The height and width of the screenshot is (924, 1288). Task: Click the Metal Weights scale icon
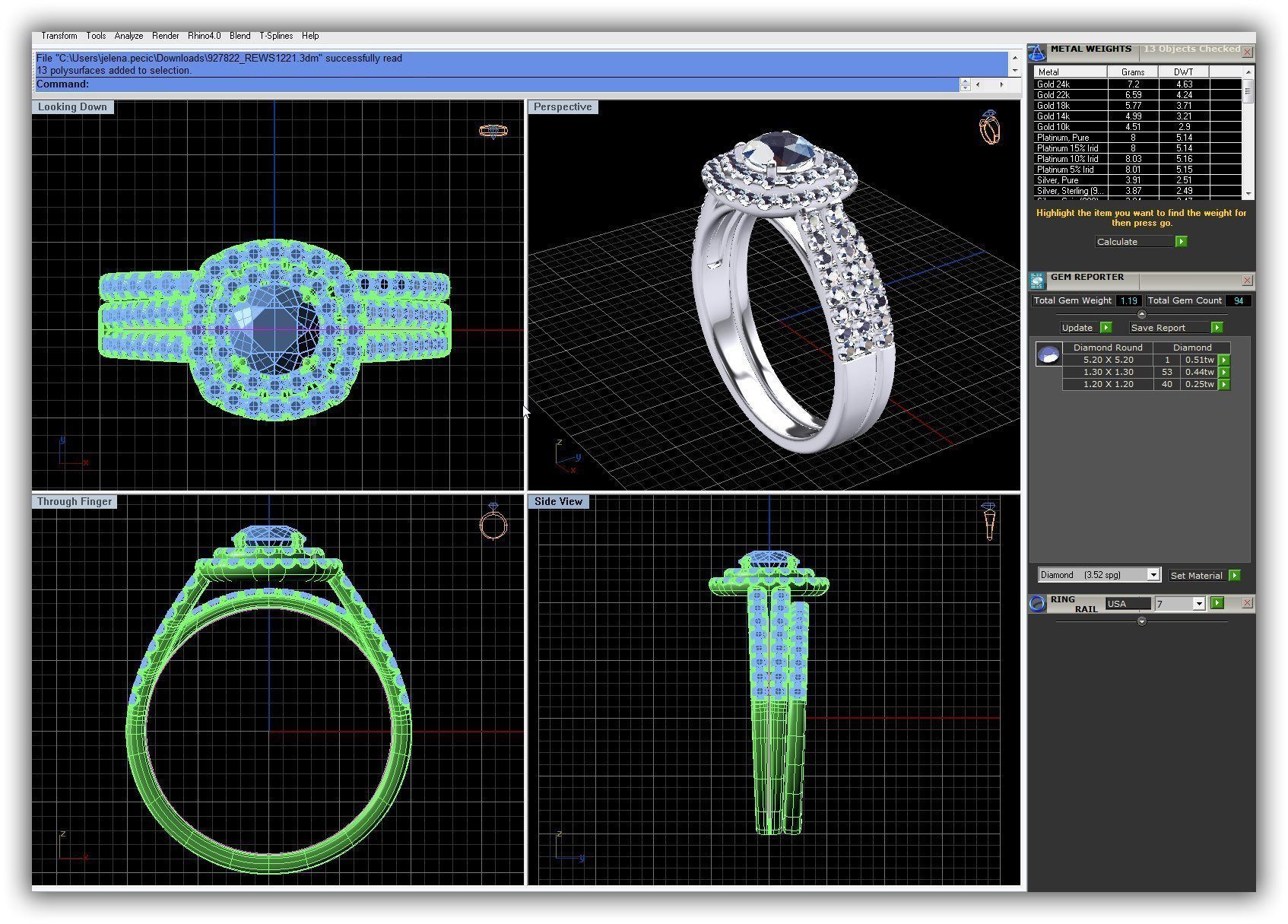(x=1037, y=52)
